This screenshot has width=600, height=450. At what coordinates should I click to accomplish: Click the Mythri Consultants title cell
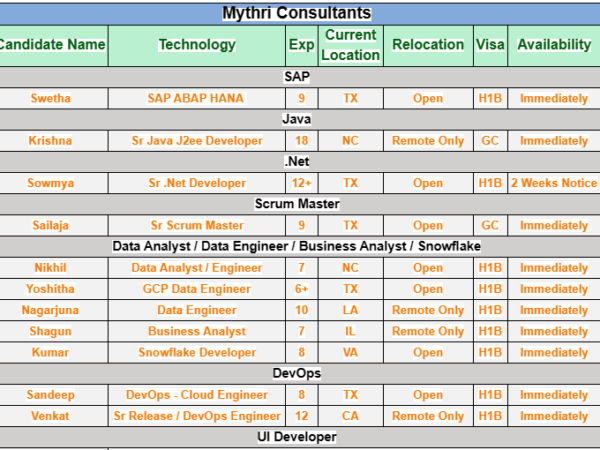click(x=296, y=13)
